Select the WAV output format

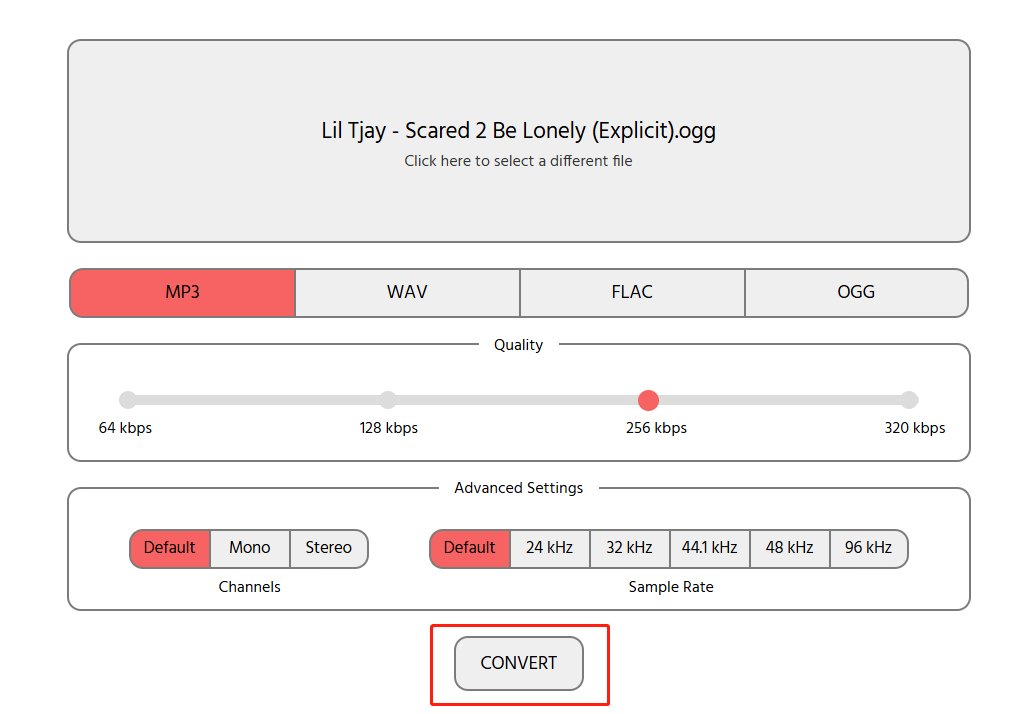click(407, 292)
